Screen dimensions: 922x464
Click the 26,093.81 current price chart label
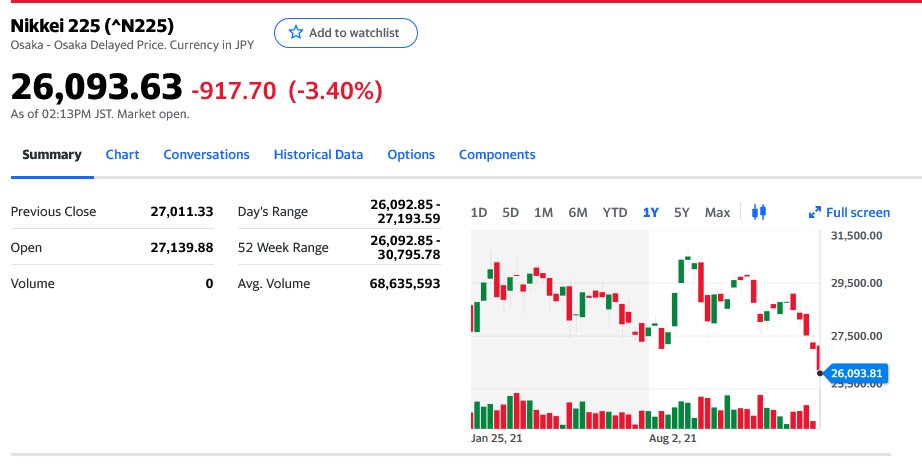click(x=856, y=373)
